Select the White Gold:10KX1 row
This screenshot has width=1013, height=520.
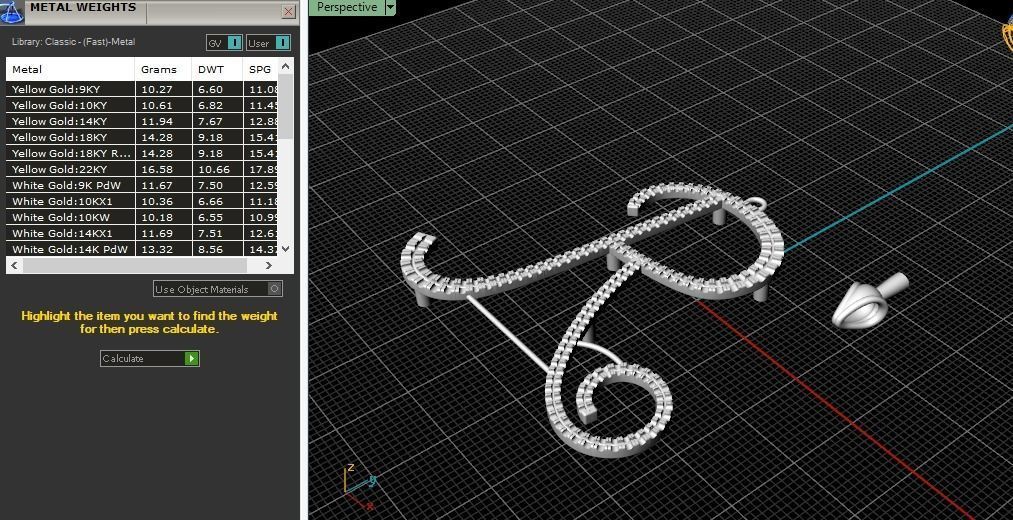[143, 202]
